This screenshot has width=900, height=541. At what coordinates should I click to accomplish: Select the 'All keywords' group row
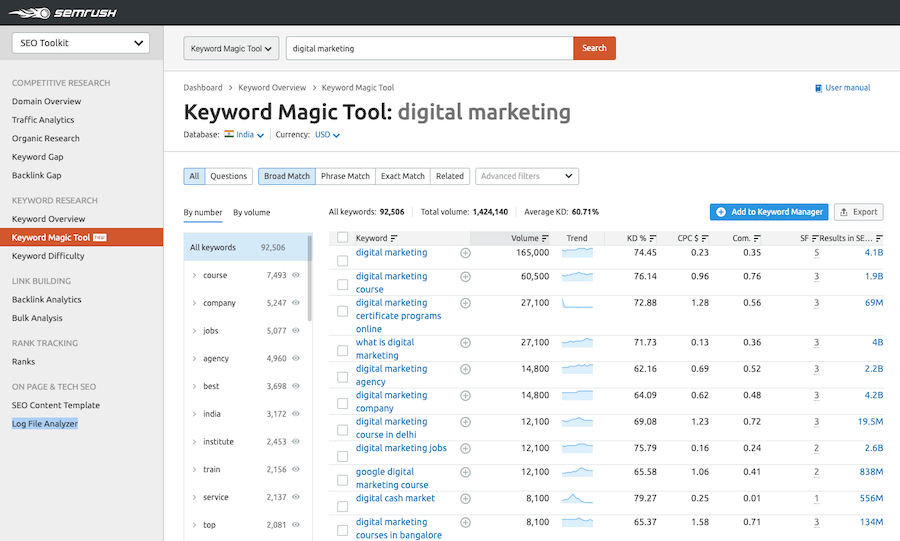(x=246, y=247)
